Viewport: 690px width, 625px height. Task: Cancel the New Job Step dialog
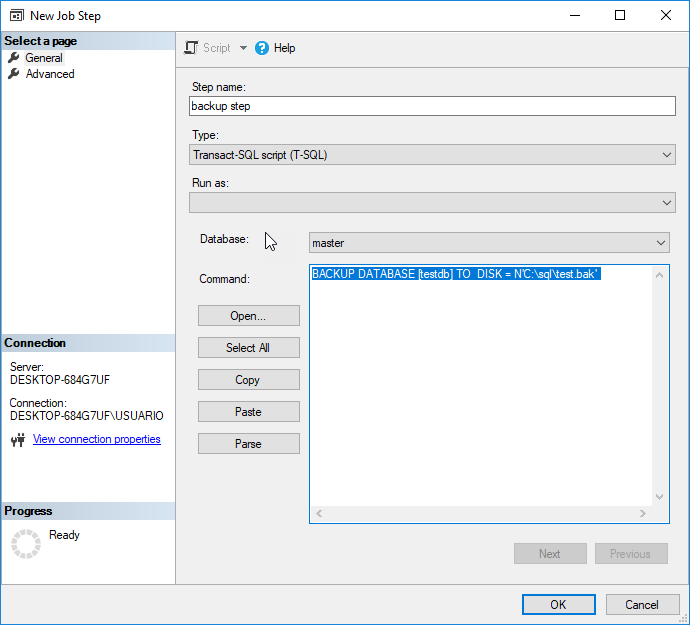(x=642, y=604)
